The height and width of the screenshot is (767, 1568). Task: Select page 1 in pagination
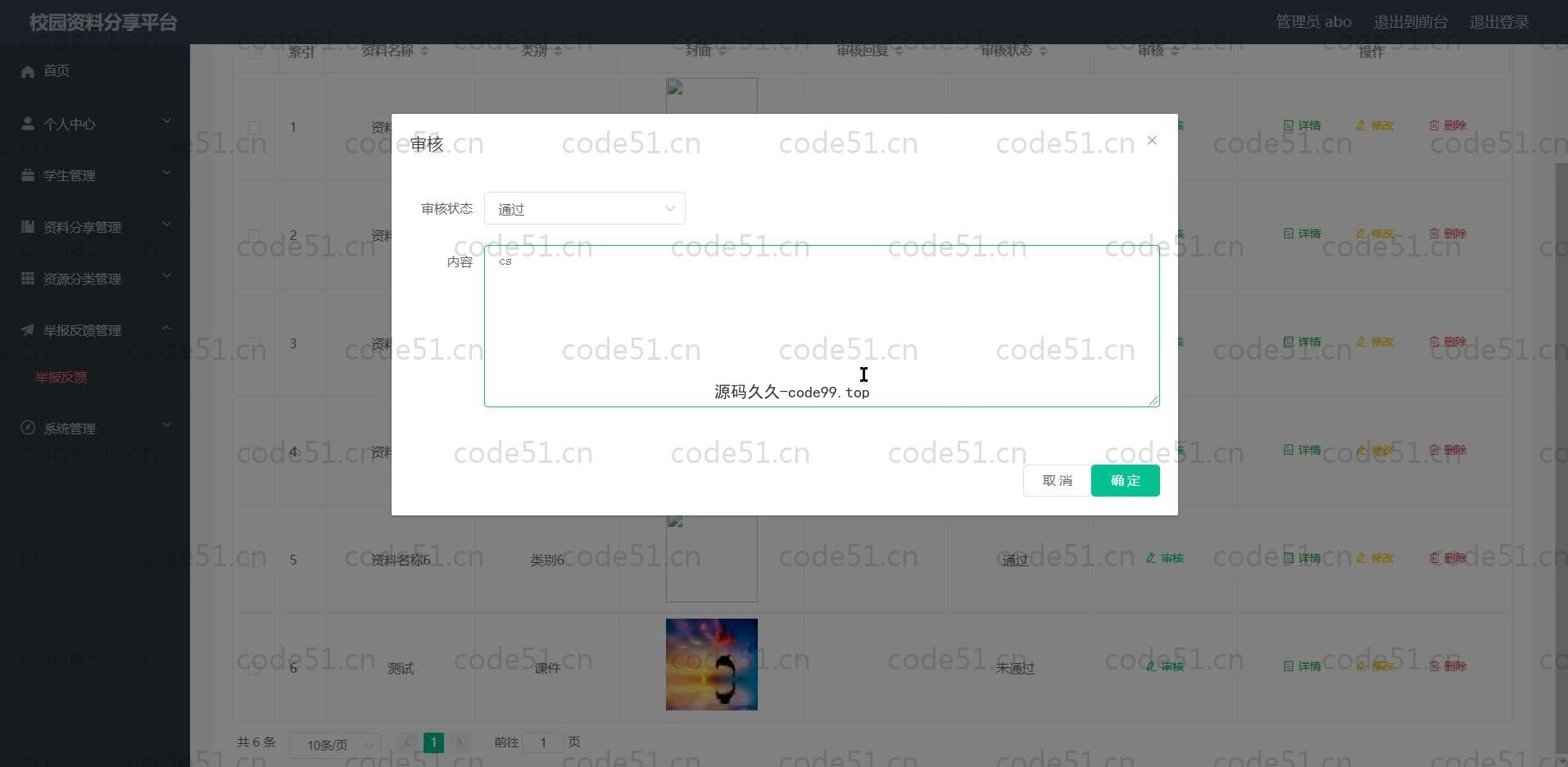point(433,742)
